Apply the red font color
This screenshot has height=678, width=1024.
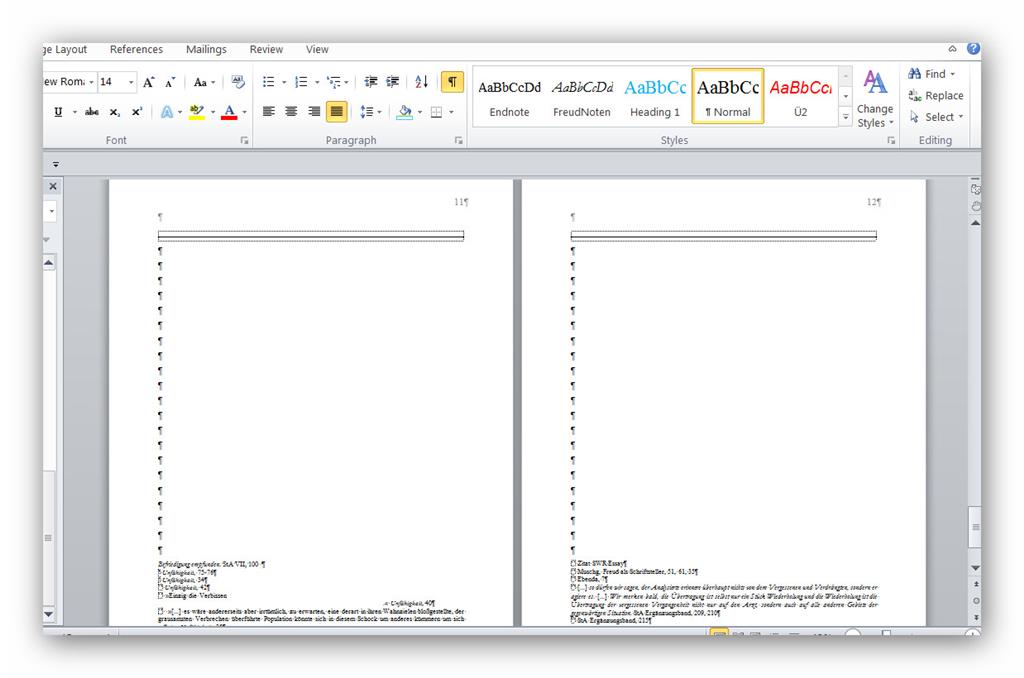pos(229,112)
